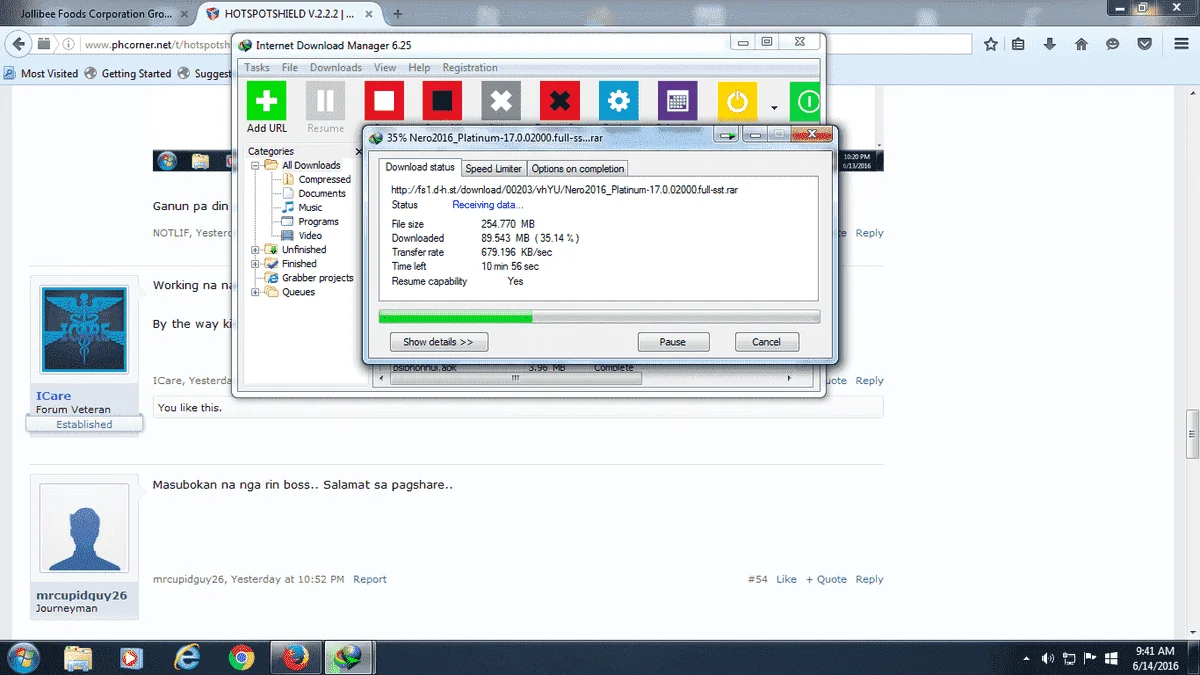Expand the Queues category node
Screen dimensions: 1200x675
coord(256,292)
